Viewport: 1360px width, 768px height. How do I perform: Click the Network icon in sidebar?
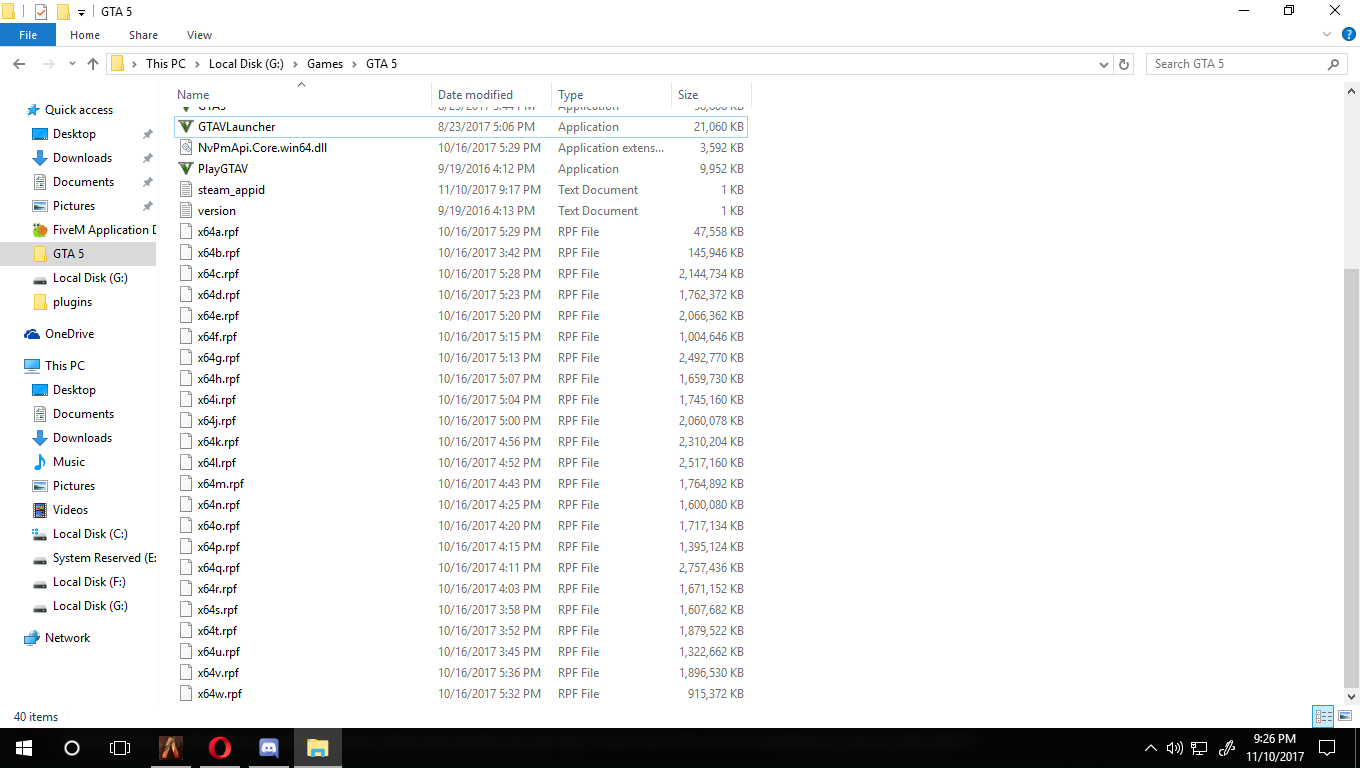[32, 638]
